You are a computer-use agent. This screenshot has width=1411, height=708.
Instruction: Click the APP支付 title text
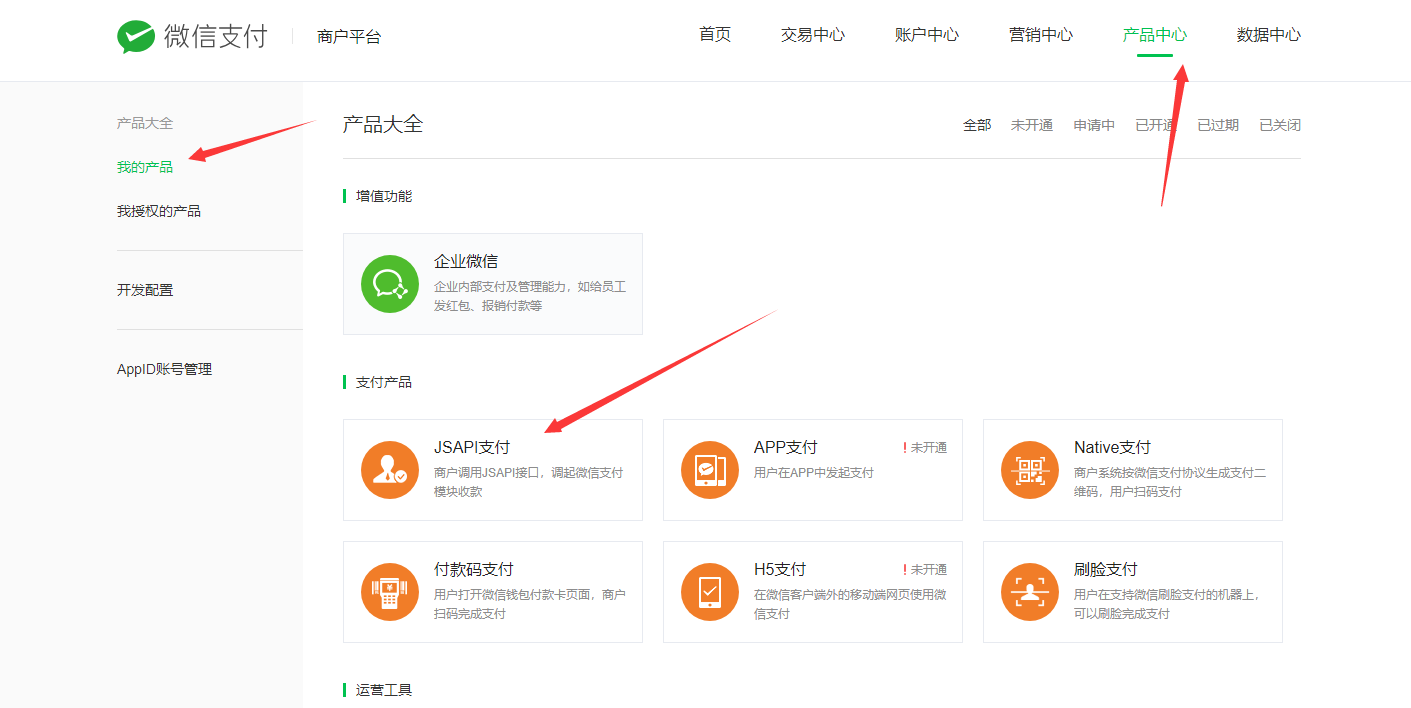coord(786,447)
